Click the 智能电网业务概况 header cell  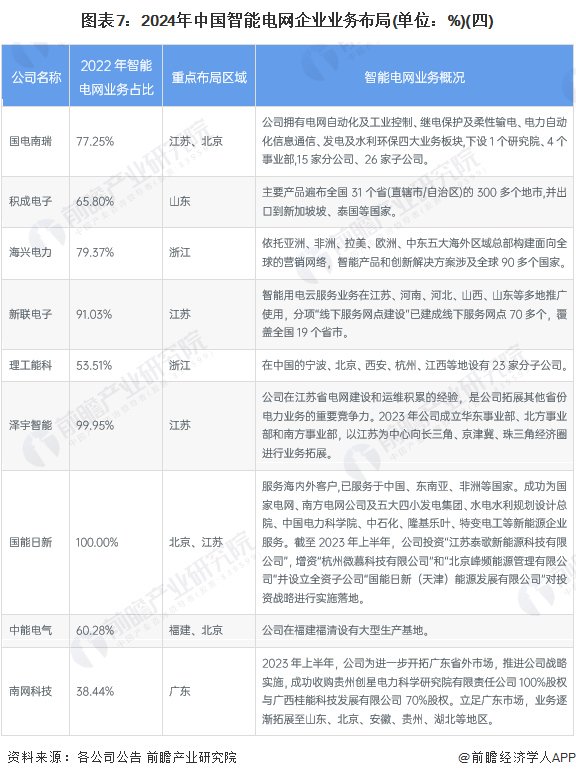[414, 77]
